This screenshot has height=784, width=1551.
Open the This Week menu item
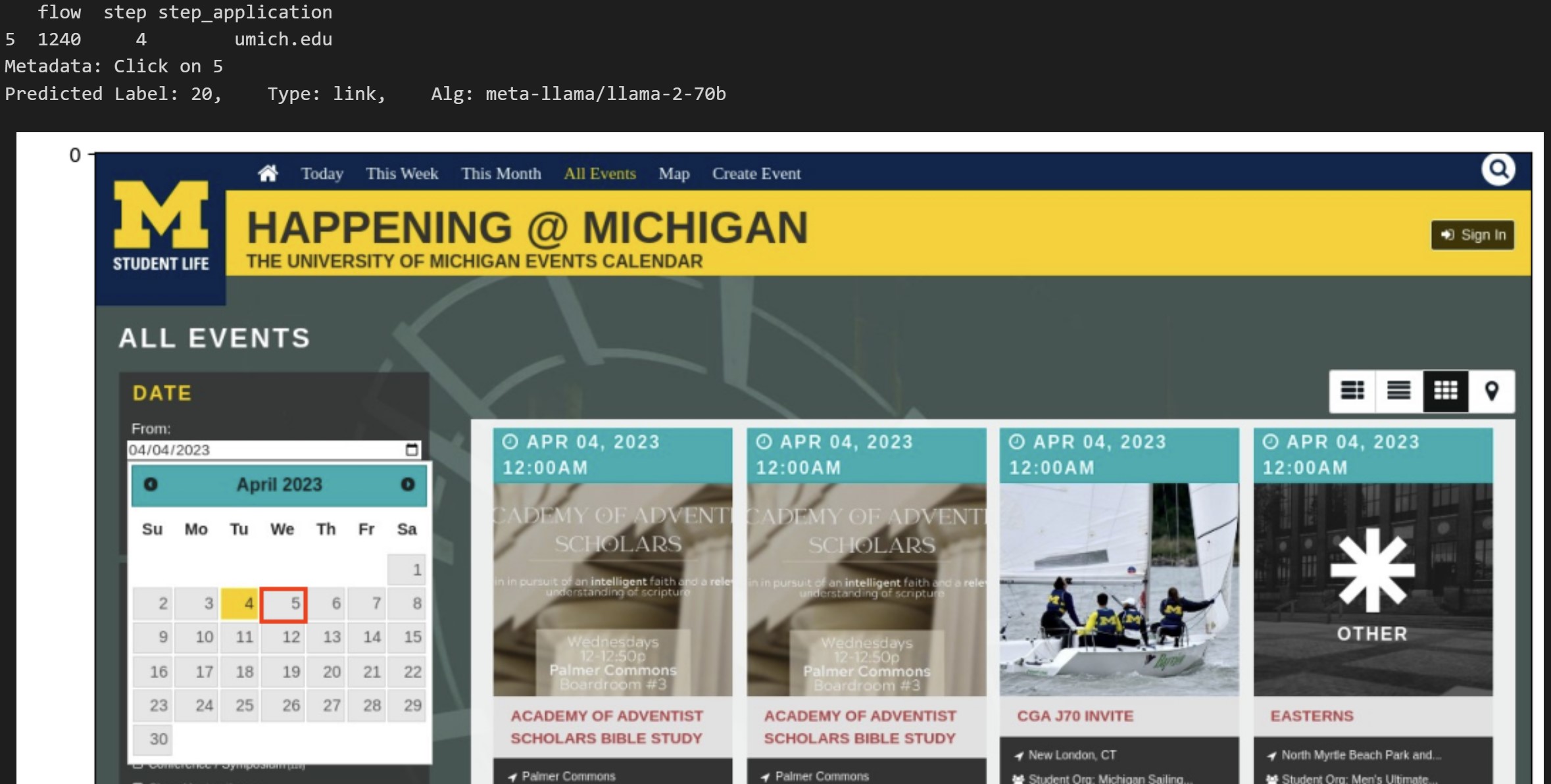pyautogui.click(x=402, y=174)
